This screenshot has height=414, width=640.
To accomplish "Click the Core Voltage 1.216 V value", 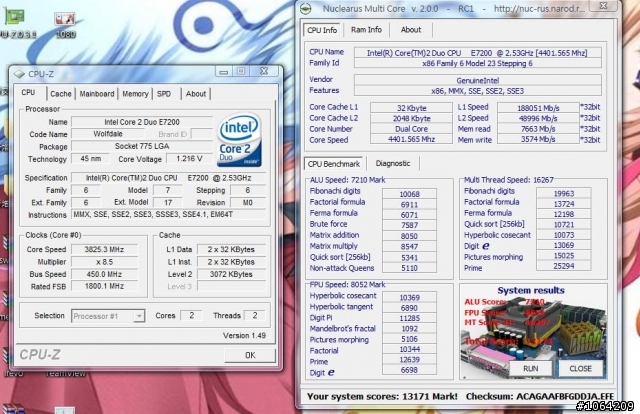I will [189, 158].
